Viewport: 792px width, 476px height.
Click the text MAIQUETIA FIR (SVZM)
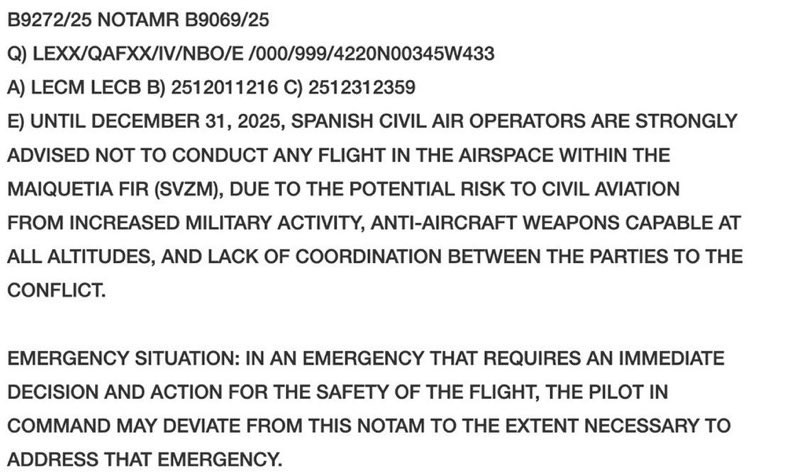(x=115, y=189)
